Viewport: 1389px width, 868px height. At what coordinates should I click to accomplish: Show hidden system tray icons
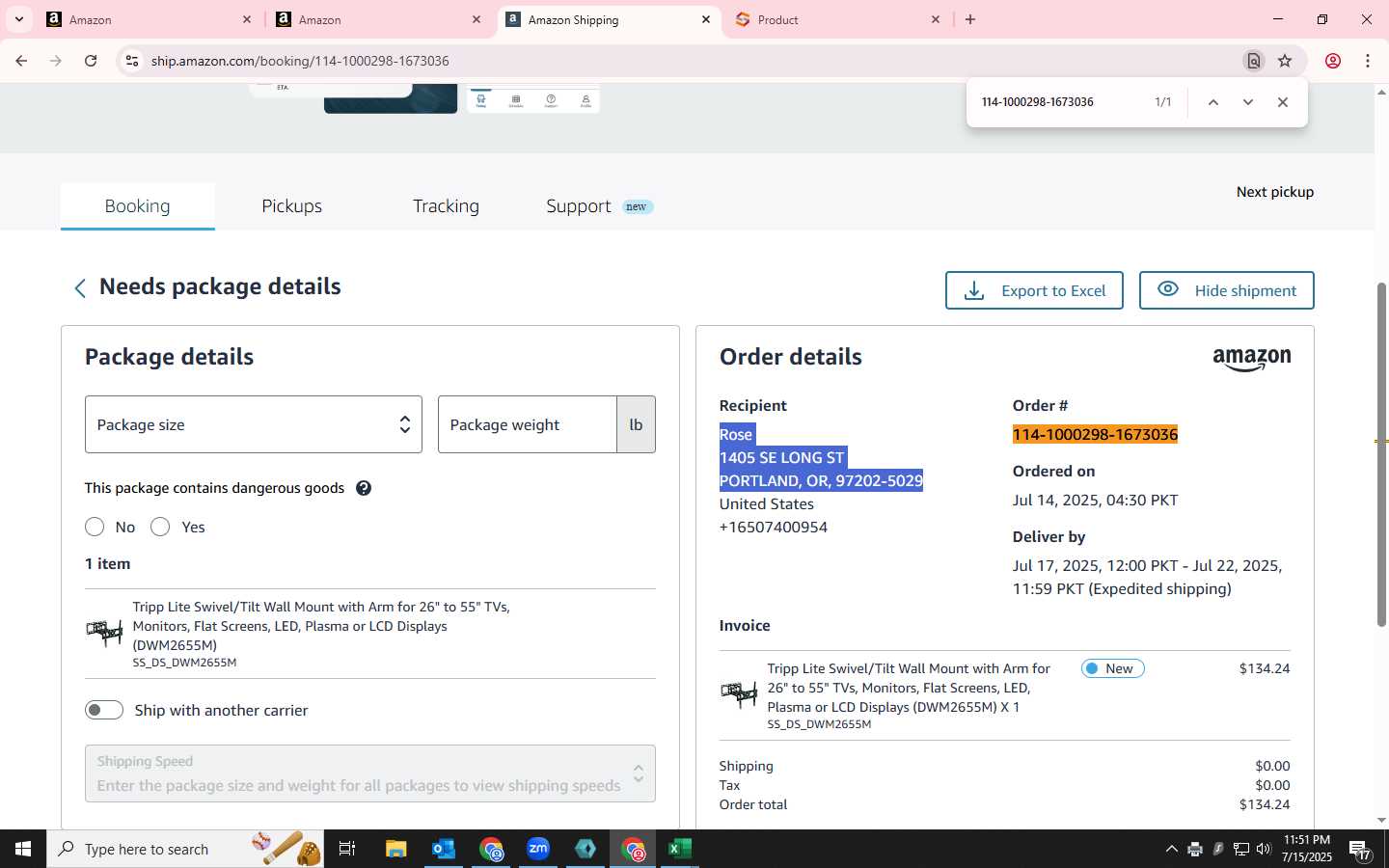coord(1171,850)
